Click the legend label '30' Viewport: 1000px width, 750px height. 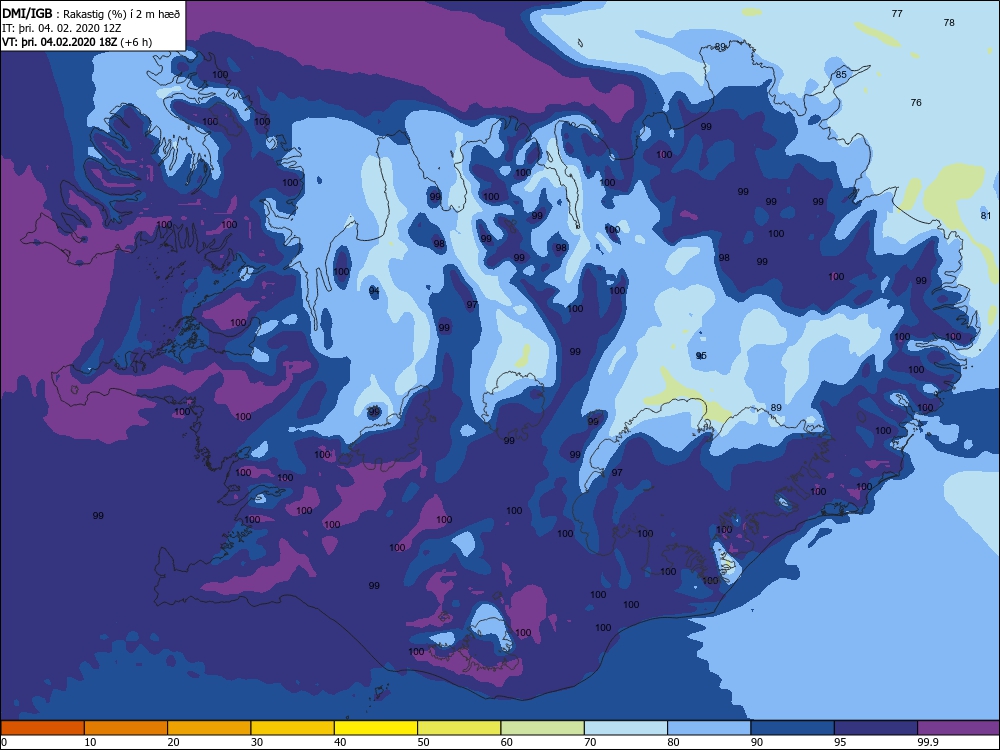[x=257, y=742]
